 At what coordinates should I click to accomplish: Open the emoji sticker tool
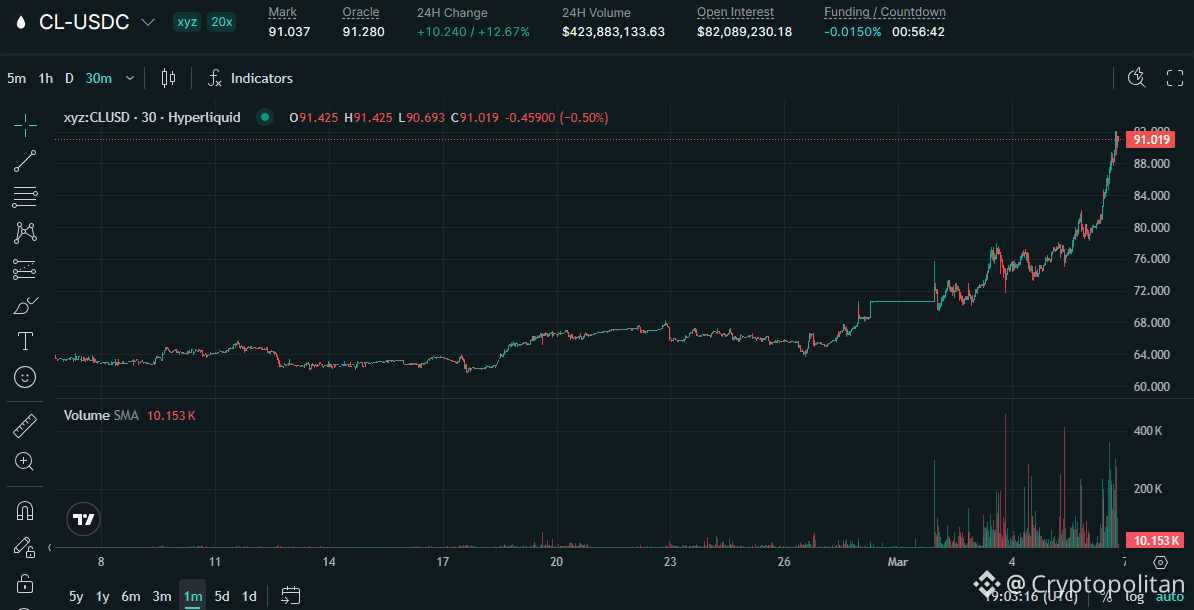(x=24, y=377)
